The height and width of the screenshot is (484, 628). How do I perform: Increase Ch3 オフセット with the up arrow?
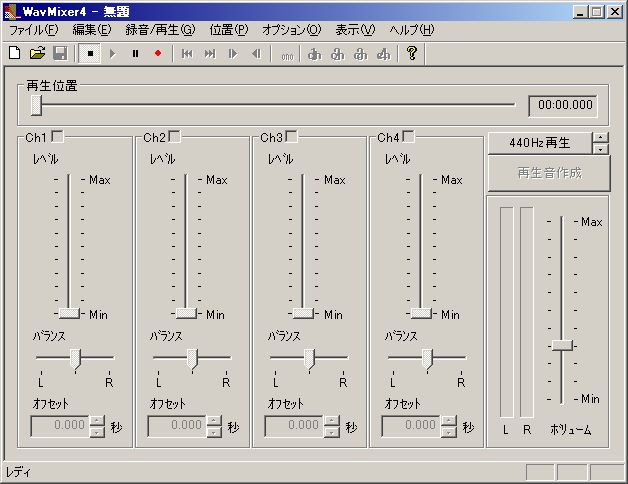[331, 421]
